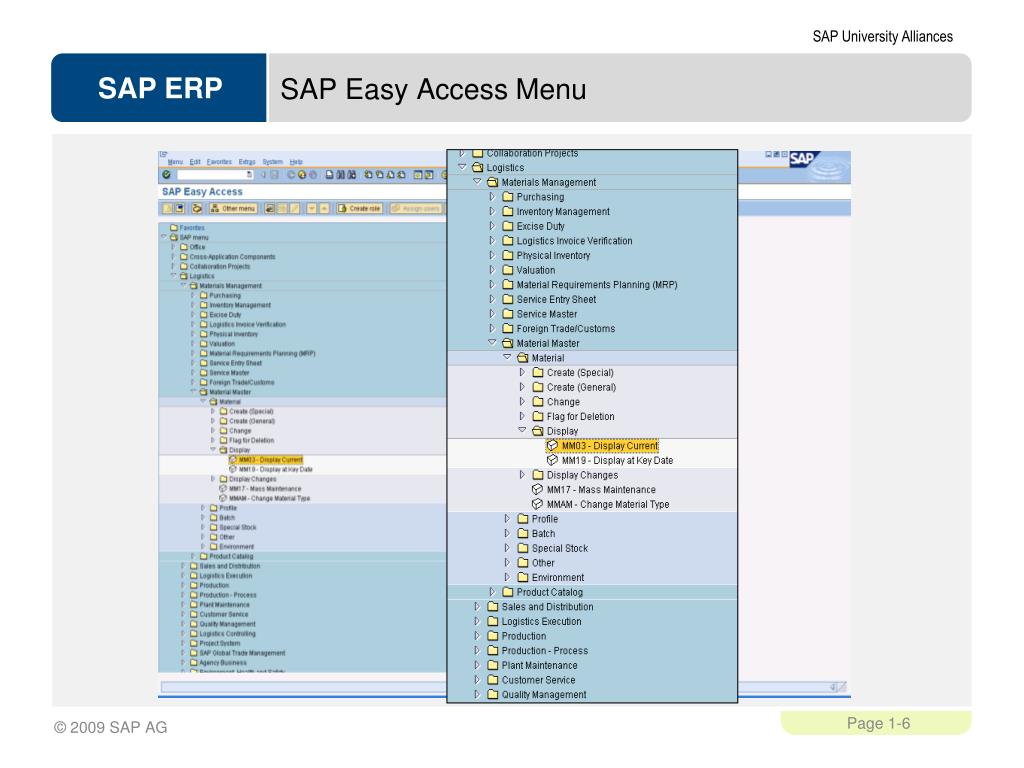1024x768 pixels.
Task: Expand Product Catalog in magnified tree
Action: 492,592
